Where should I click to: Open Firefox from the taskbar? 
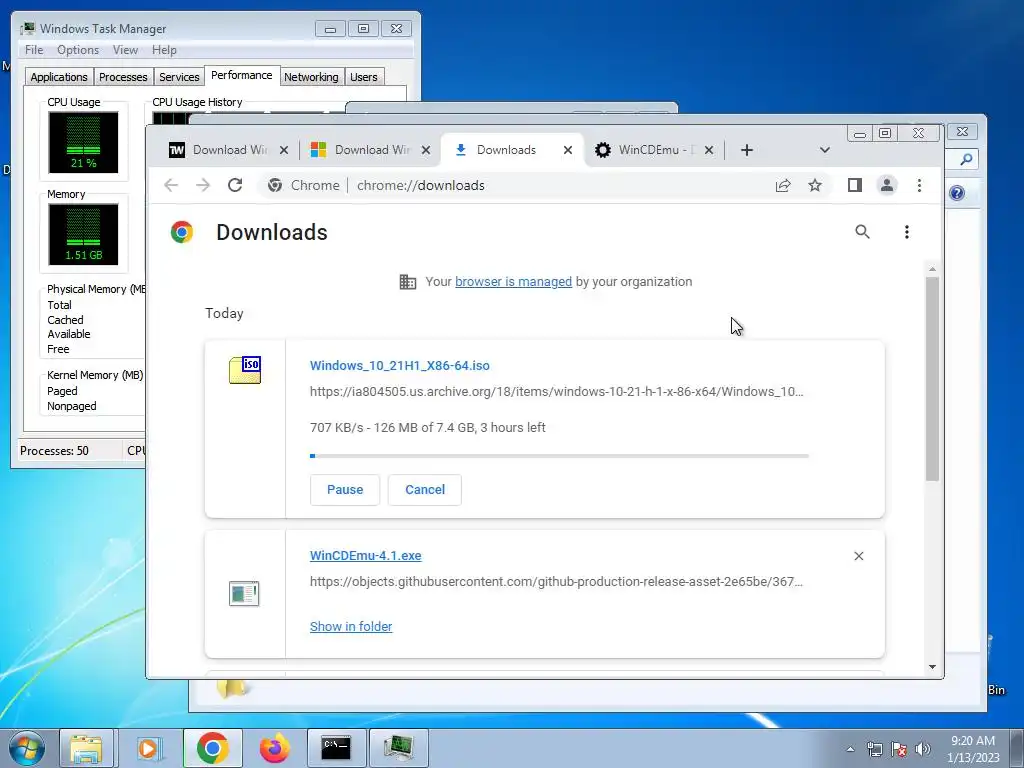click(274, 748)
